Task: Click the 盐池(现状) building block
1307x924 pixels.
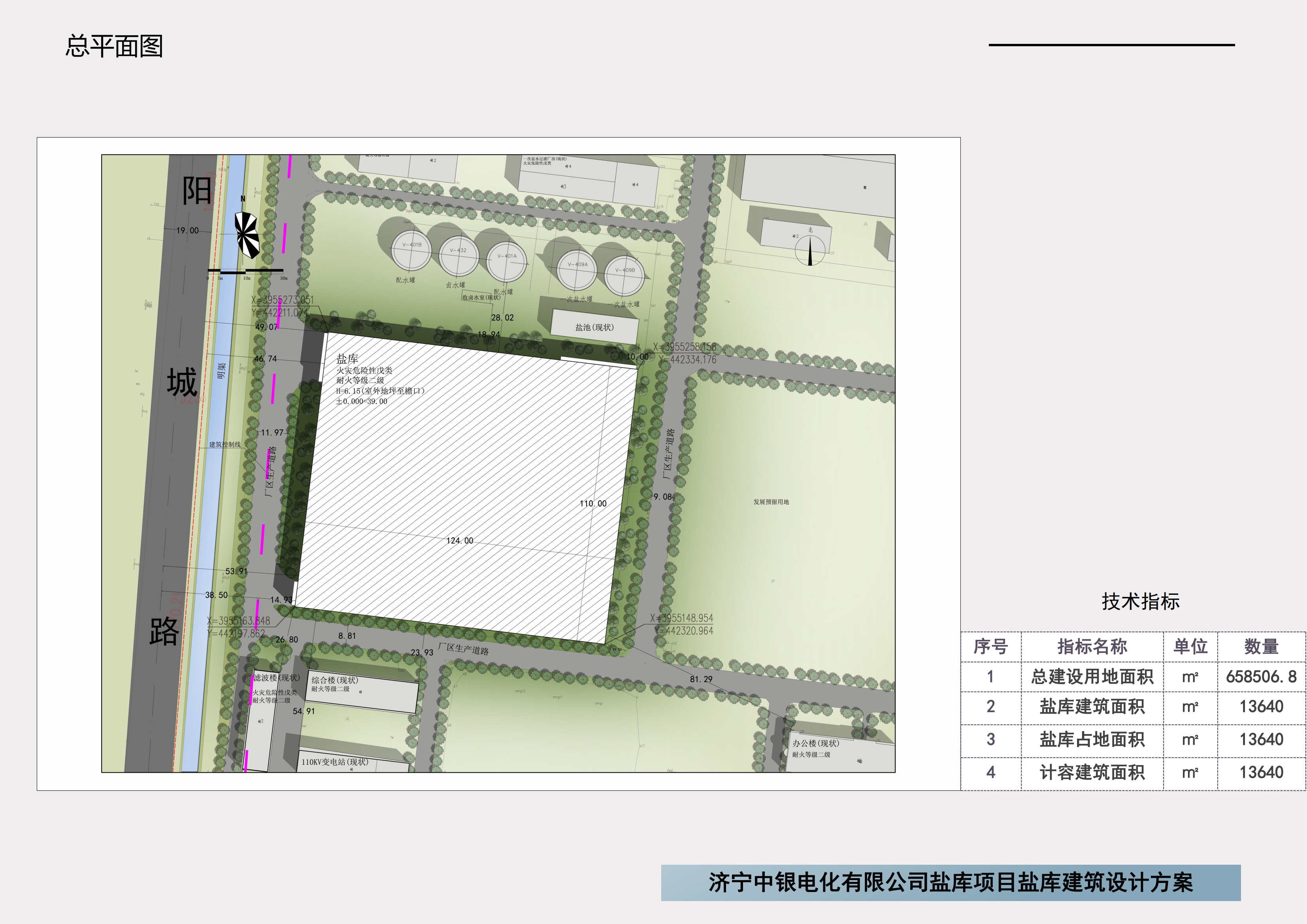Action: point(594,327)
